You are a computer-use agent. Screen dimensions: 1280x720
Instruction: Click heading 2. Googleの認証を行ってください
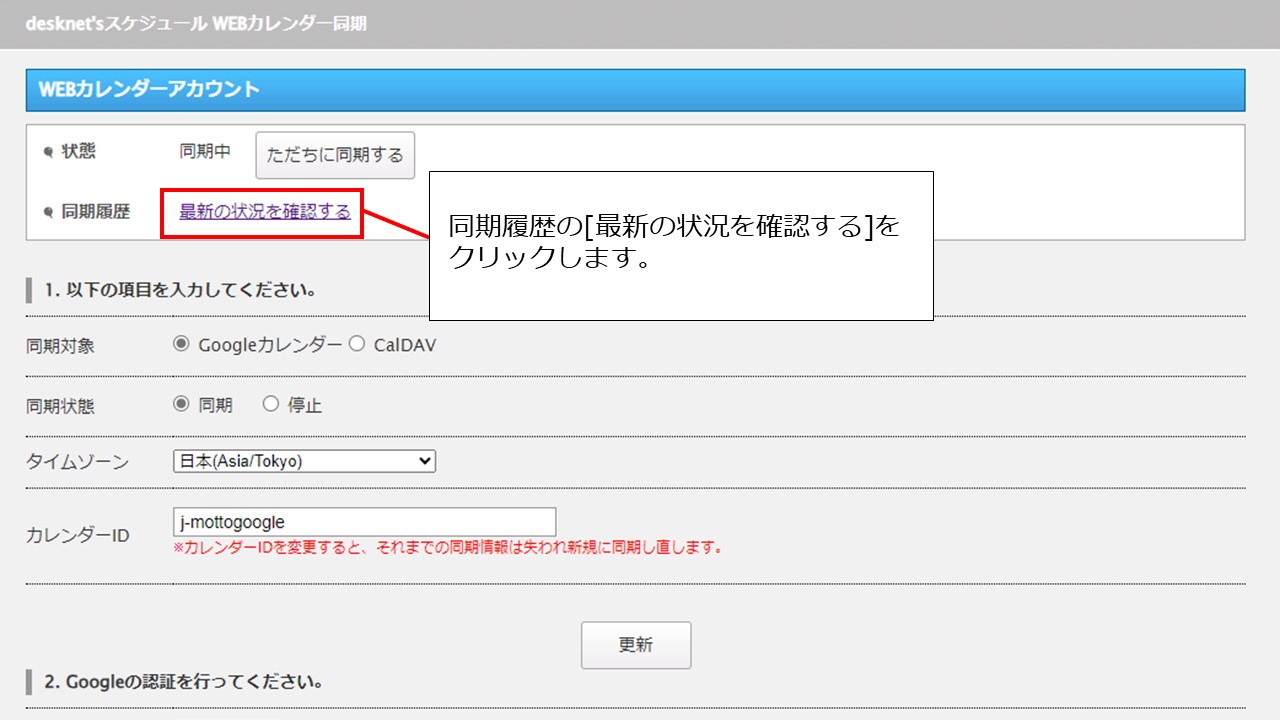182,683
